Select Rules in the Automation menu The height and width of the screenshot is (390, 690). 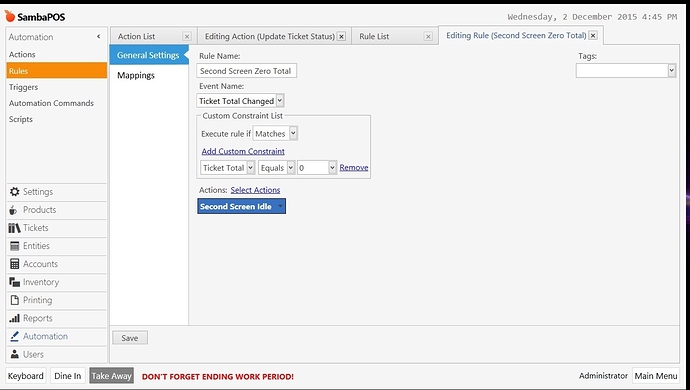[56, 70]
